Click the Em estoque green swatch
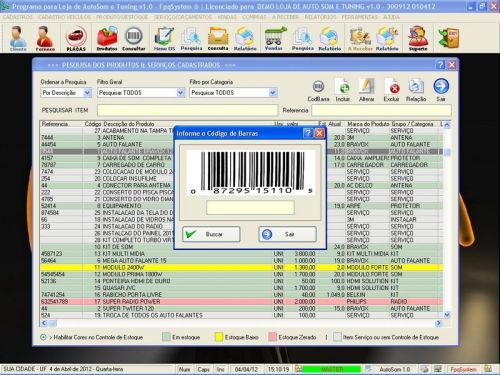 [166, 337]
